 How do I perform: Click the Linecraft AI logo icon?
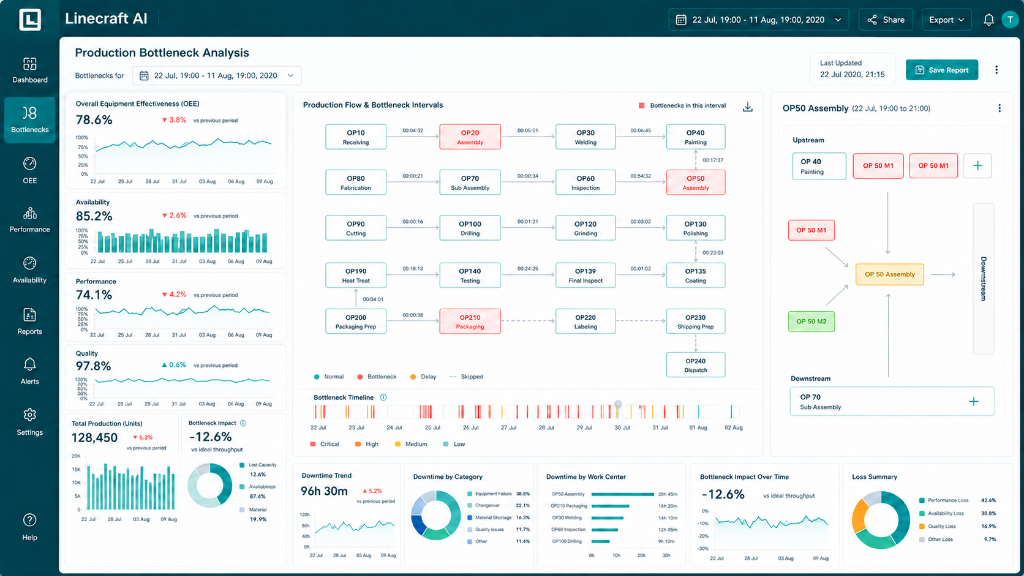(x=30, y=19)
